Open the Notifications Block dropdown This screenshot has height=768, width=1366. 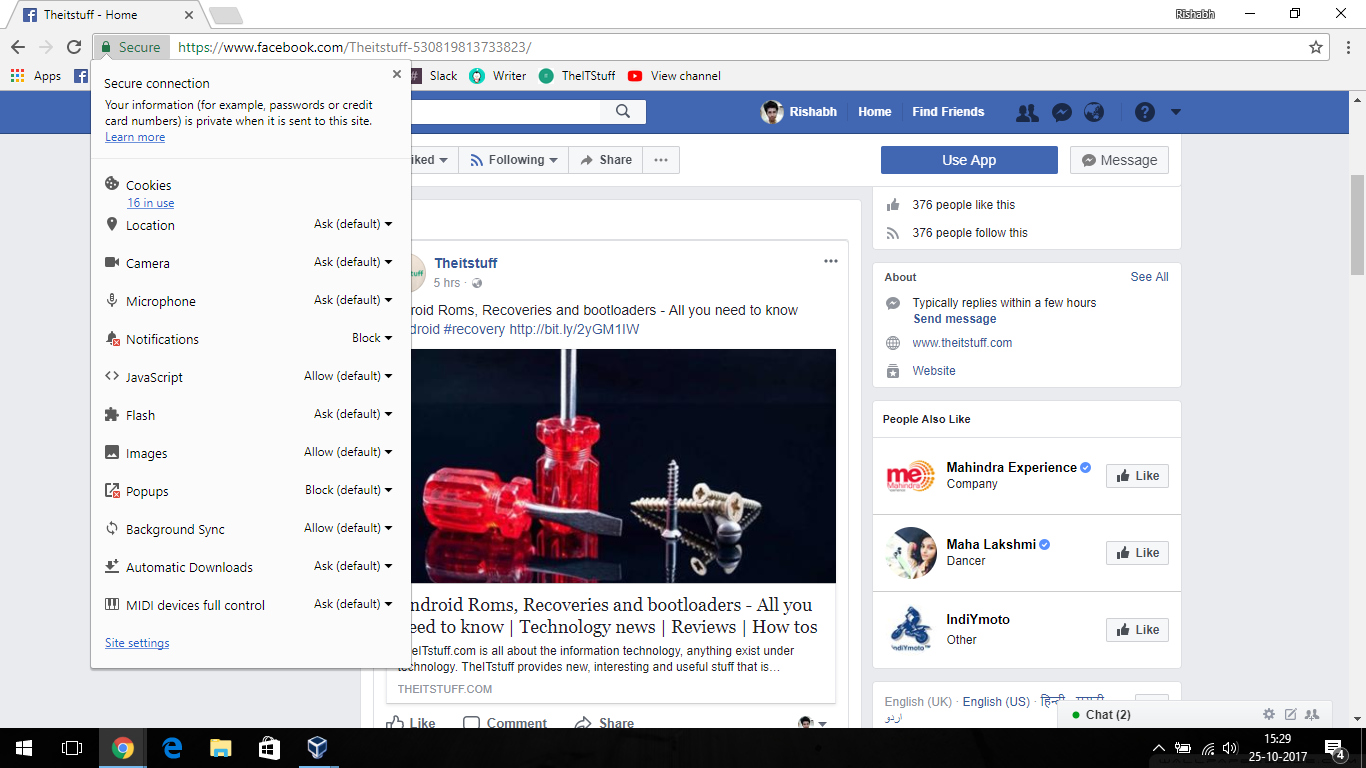click(x=371, y=338)
